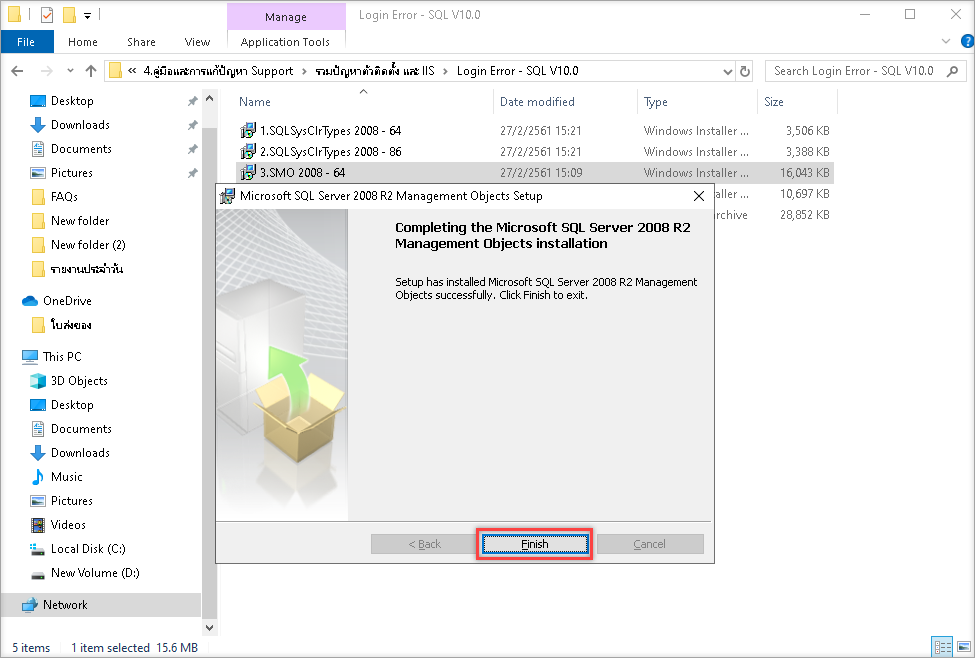Open the Application Tools tab
Screen dimensions: 975x658
[x=285, y=42]
